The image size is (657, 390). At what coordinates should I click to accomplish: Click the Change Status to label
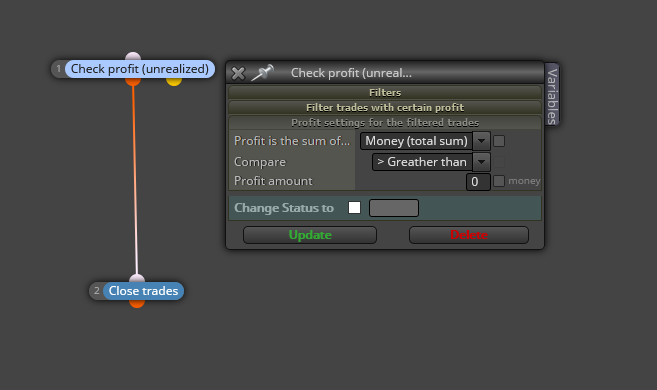pos(284,208)
